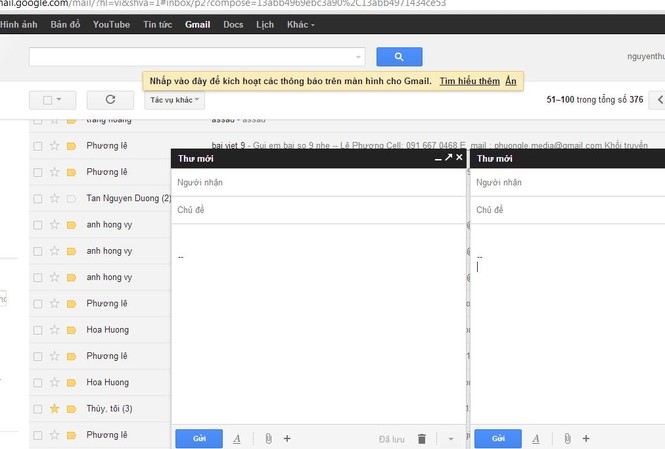Go to previous page with the arrow button

(x=659, y=100)
